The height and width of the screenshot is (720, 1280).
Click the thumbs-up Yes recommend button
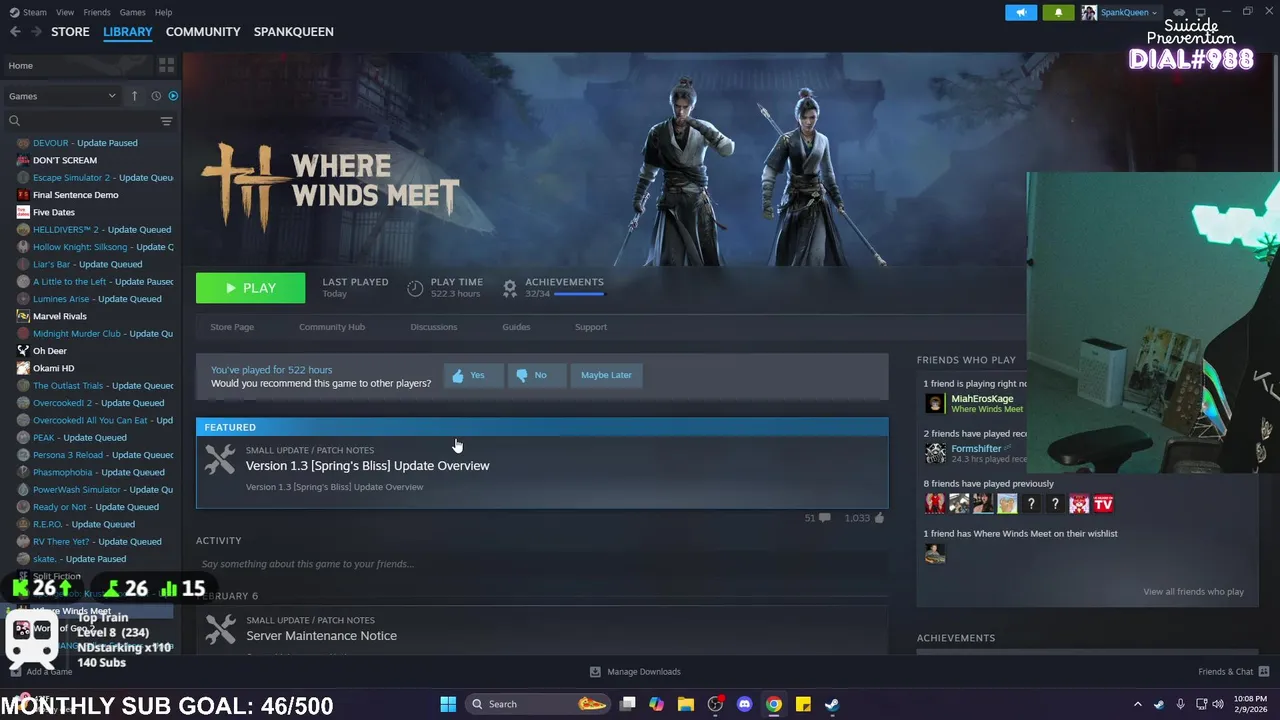coord(472,375)
